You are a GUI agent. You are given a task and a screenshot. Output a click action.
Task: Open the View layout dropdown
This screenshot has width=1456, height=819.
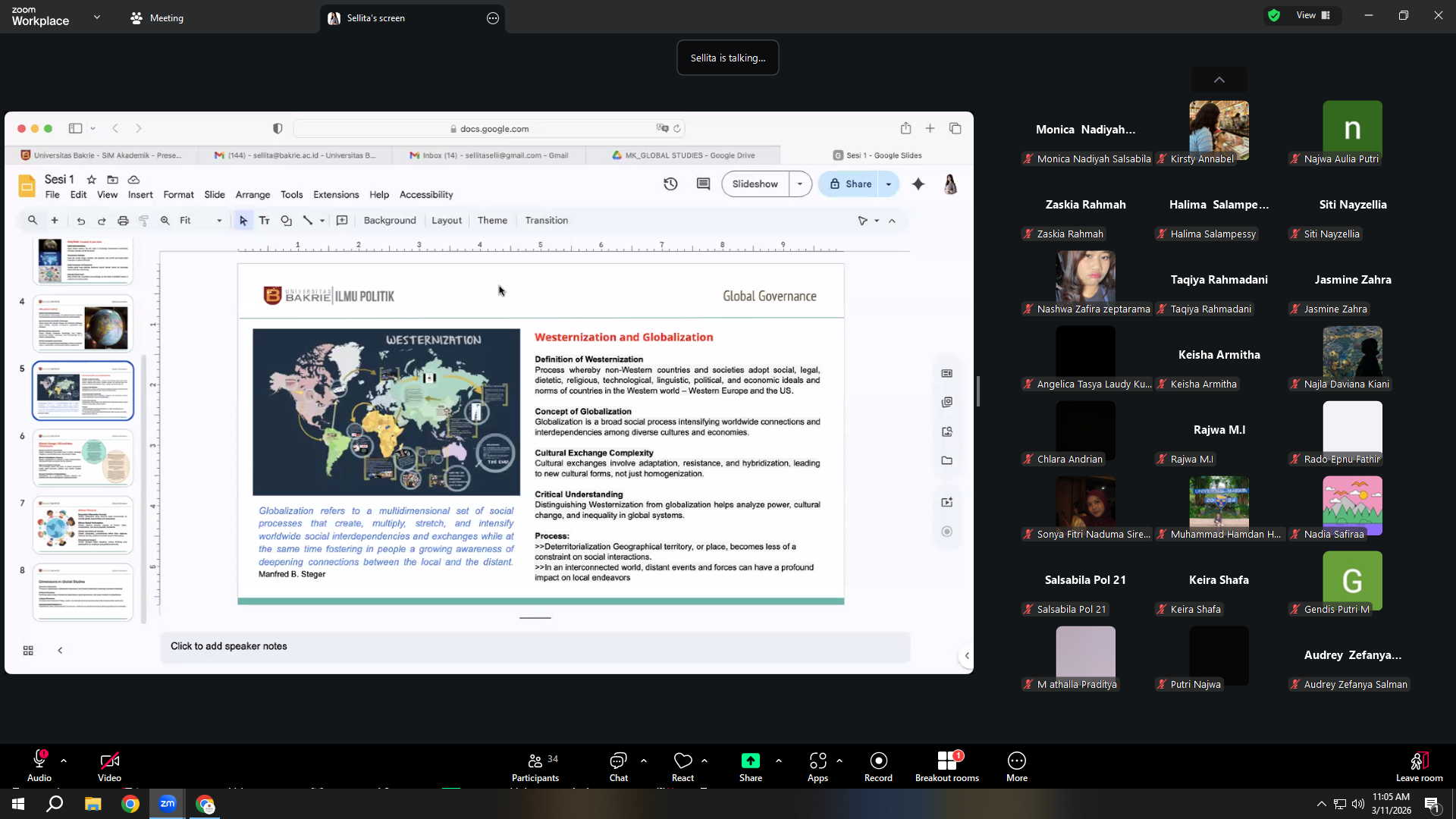(x=1313, y=15)
